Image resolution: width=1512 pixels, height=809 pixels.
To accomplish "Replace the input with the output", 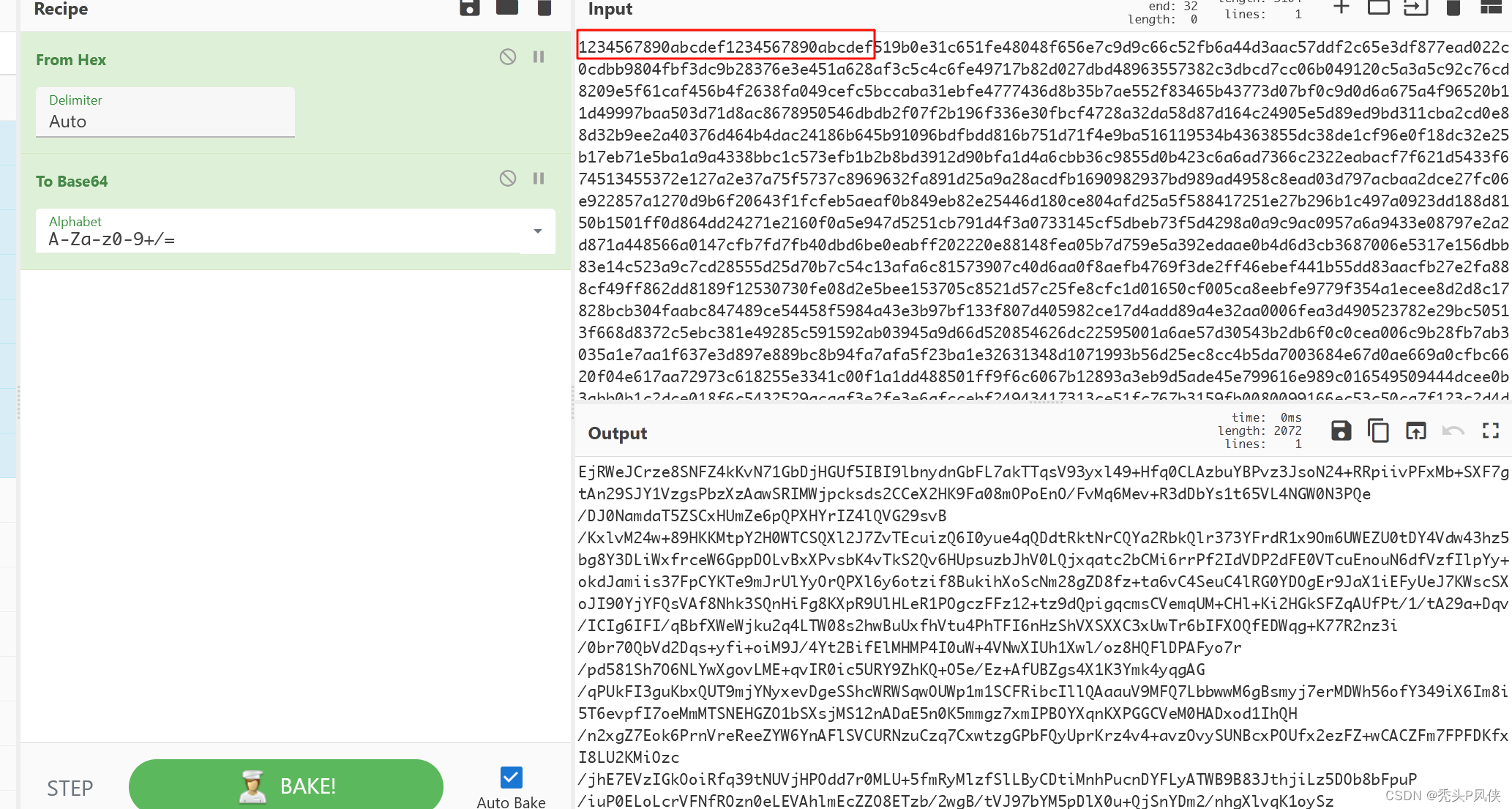I will pyautogui.click(x=1416, y=431).
